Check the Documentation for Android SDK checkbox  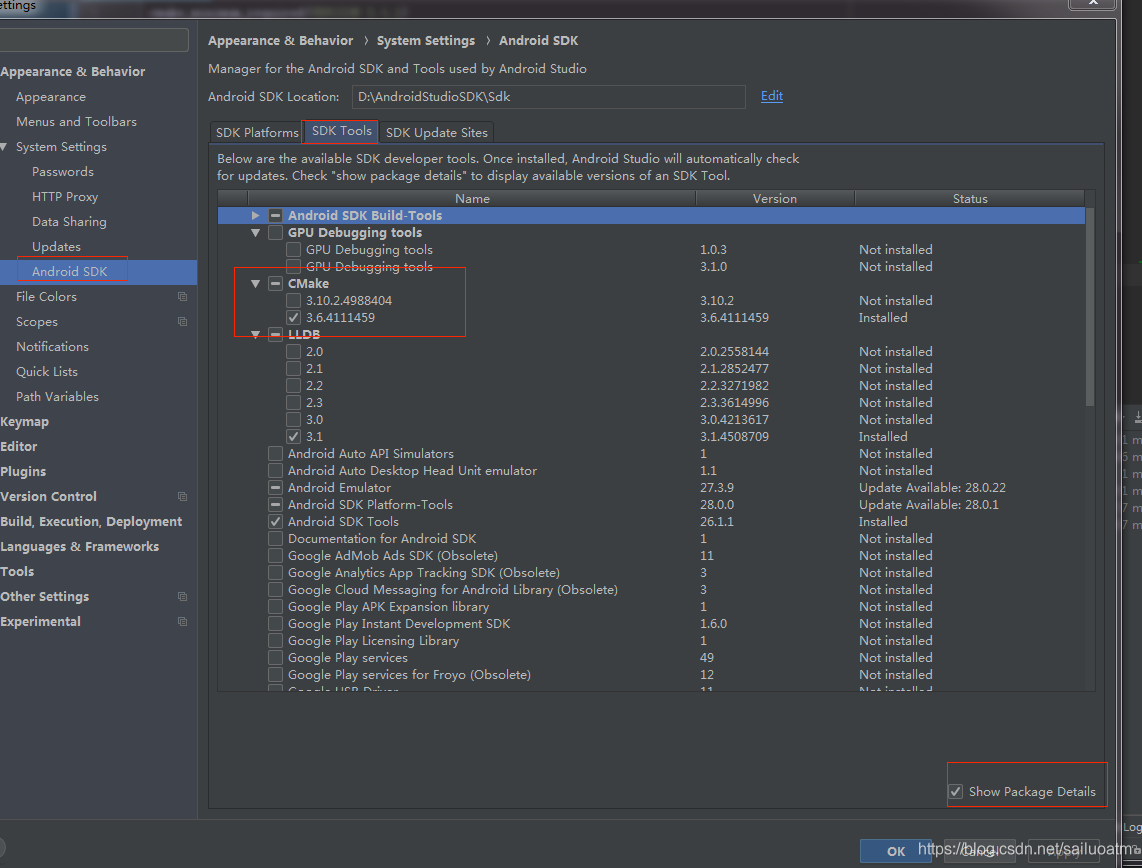[x=275, y=539]
